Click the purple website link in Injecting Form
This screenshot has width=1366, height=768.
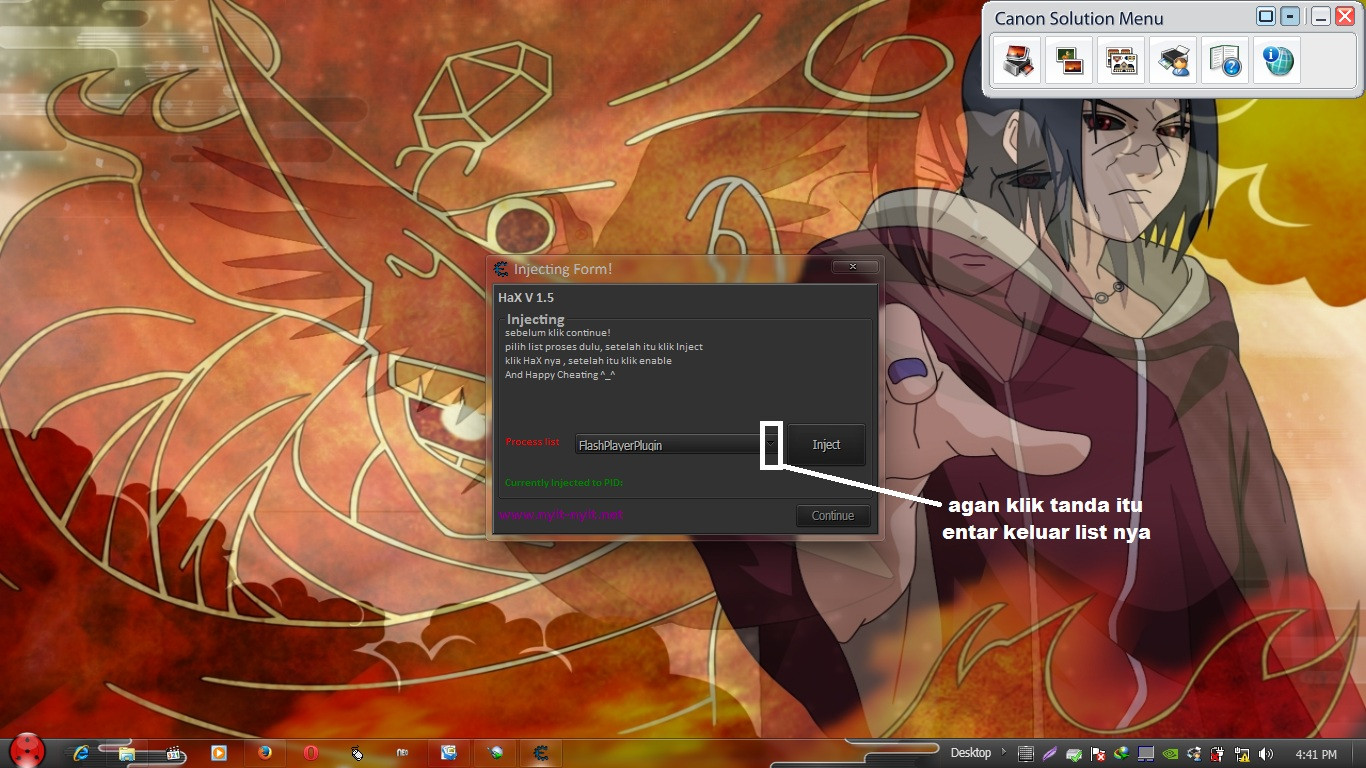click(561, 514)
